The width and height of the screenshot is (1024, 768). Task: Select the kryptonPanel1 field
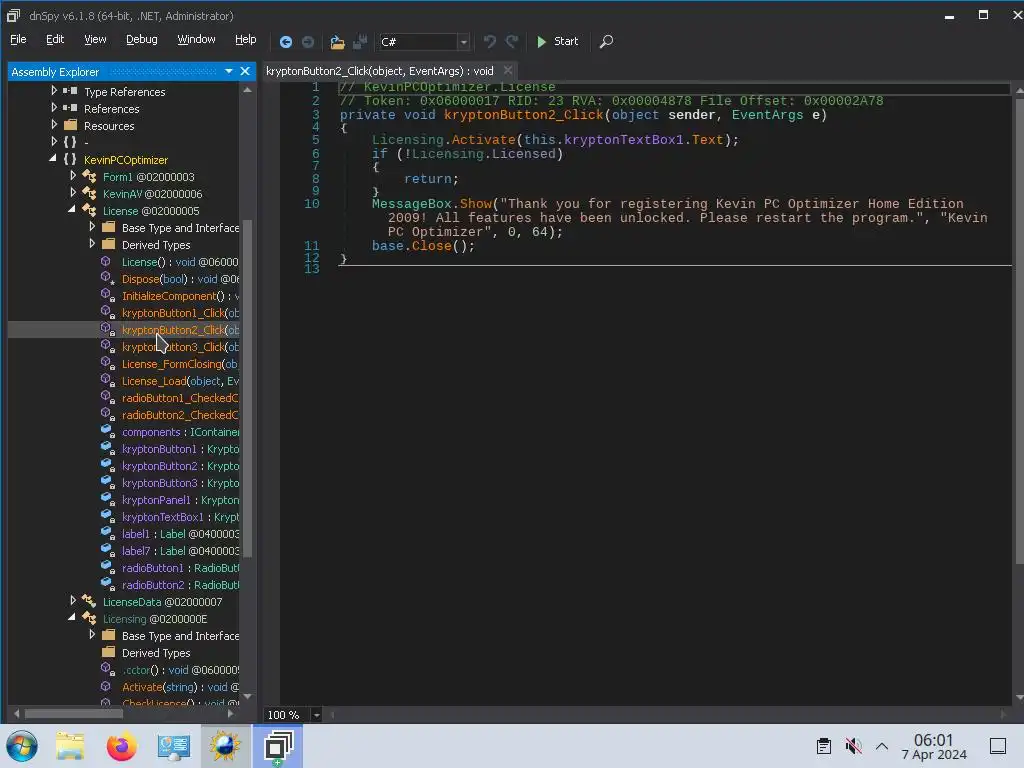(180, 500)
